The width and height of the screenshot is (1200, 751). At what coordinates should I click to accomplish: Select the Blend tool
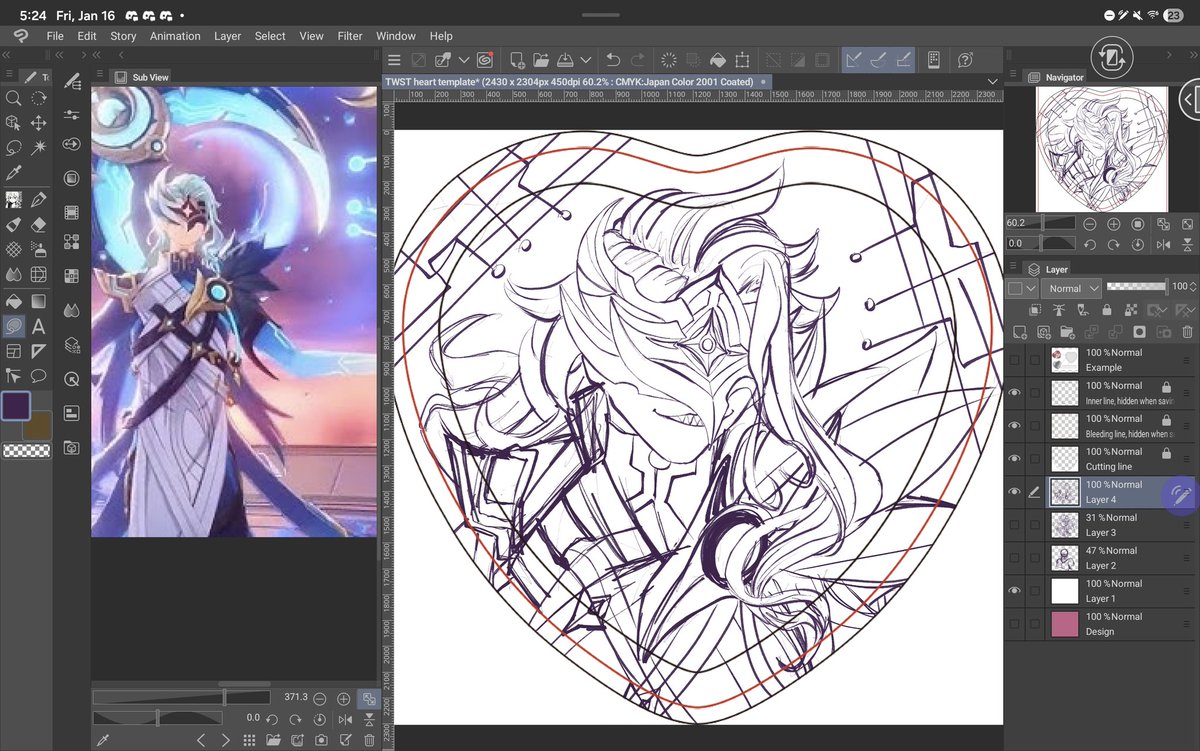[14, 274]
